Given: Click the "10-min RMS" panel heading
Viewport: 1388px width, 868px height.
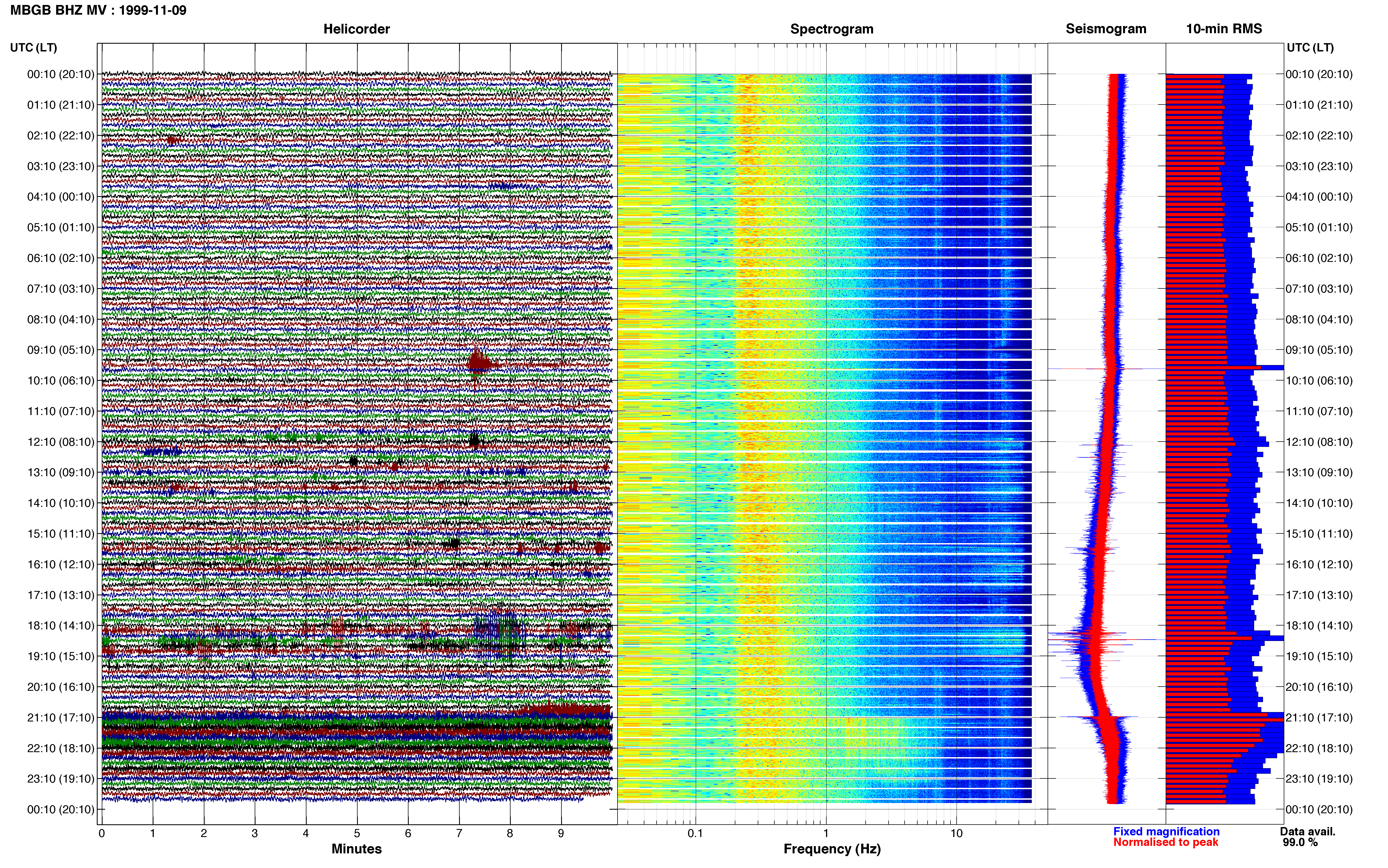Looking at the screenshot, I should pyautogui.click(x=1224, y=29).
